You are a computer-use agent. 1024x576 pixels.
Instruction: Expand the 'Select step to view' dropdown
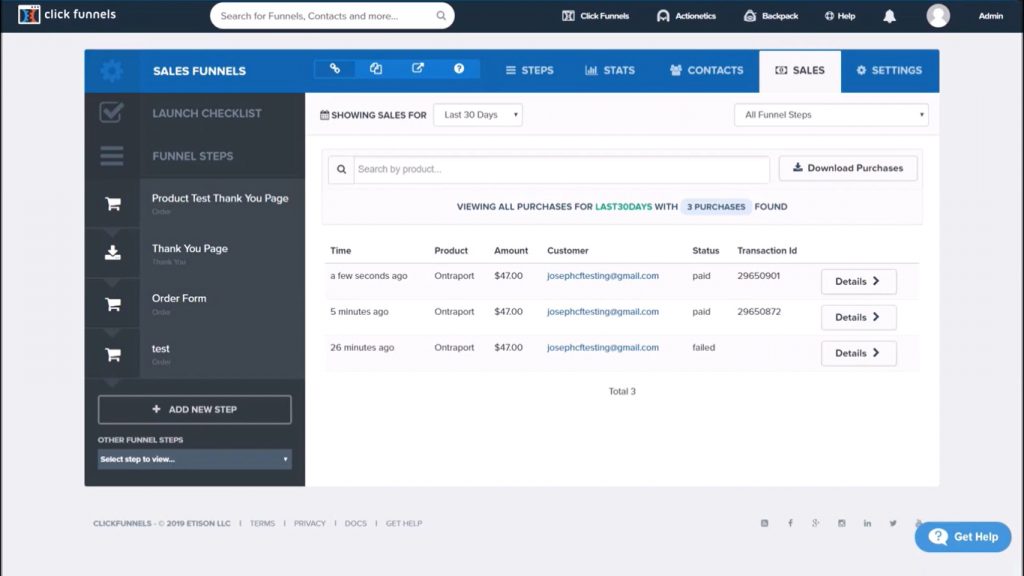pyautogui.click(x=194, y=459)
